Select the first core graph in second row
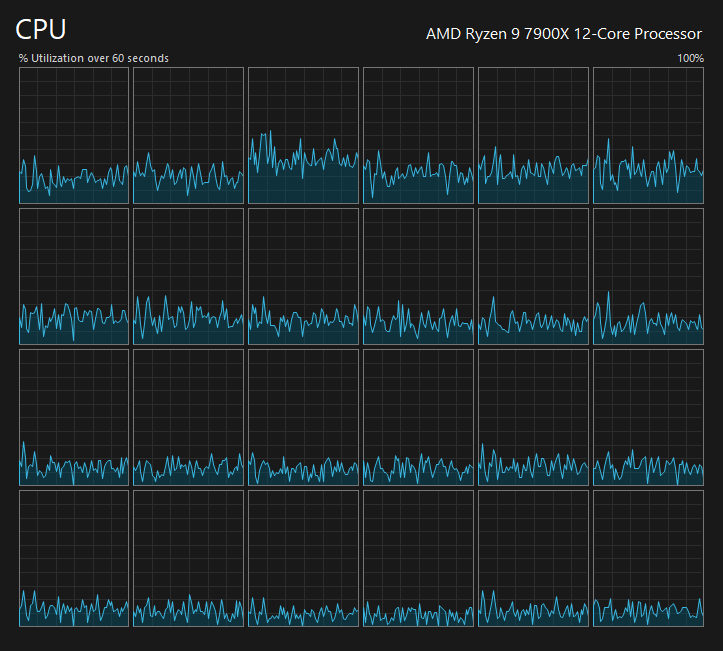 (74, 276)
